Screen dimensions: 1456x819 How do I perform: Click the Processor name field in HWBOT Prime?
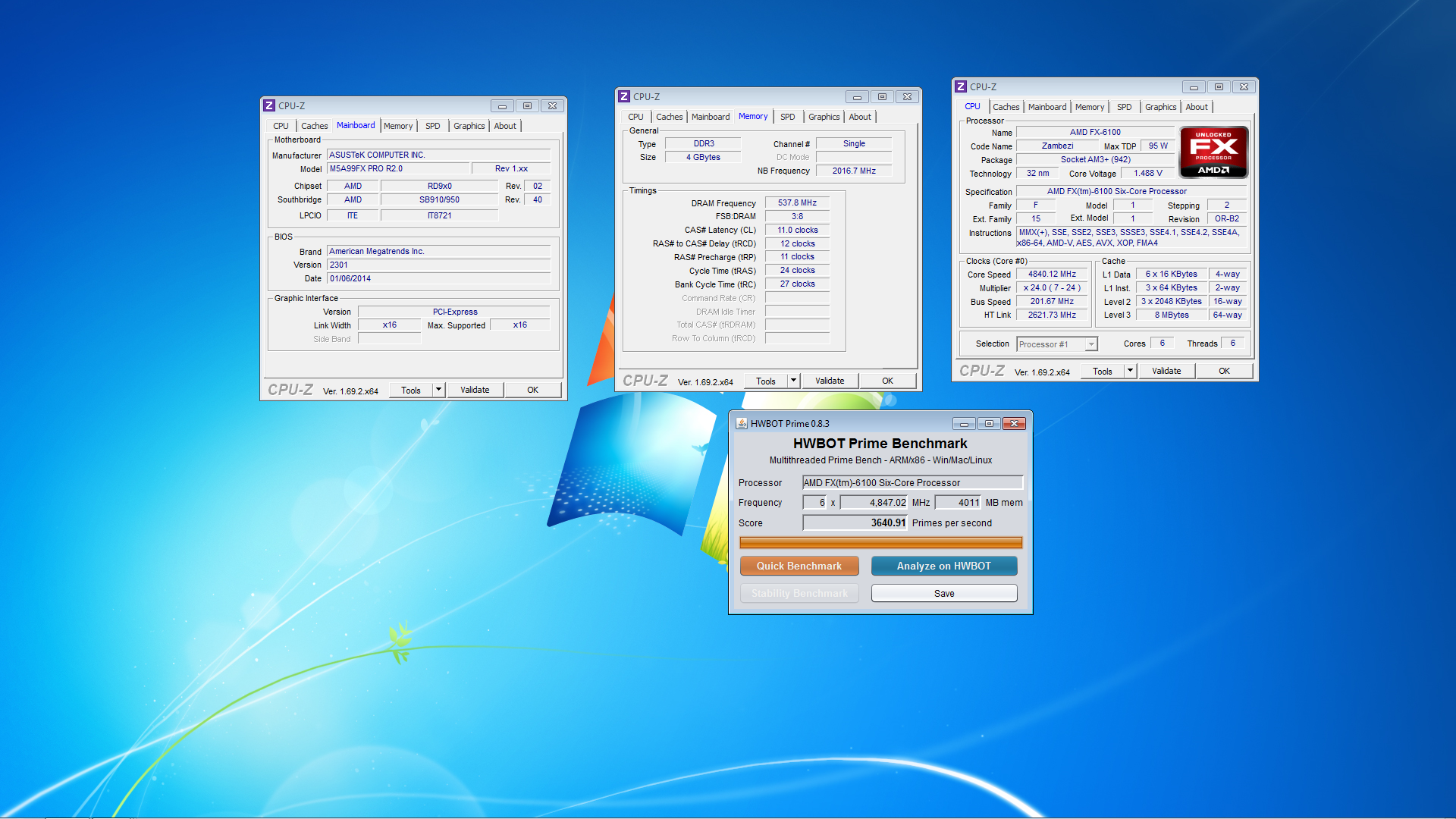point(912,482)
